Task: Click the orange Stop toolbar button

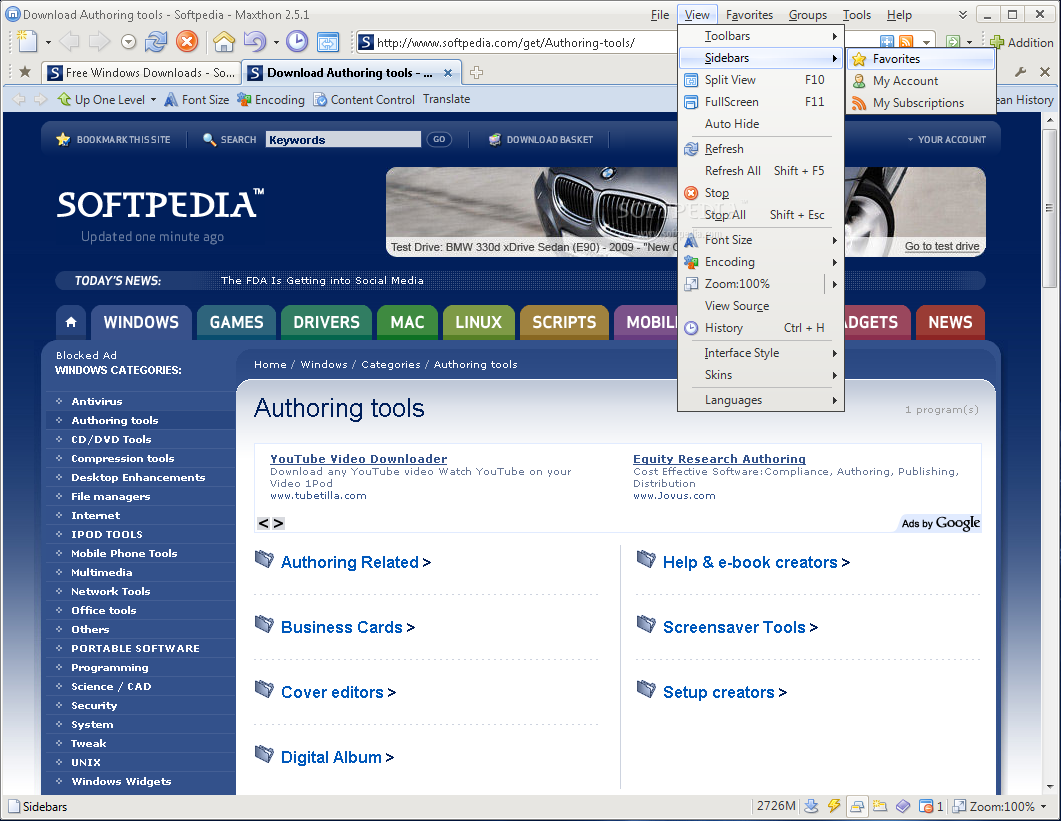Action: [x=187, y=42]
